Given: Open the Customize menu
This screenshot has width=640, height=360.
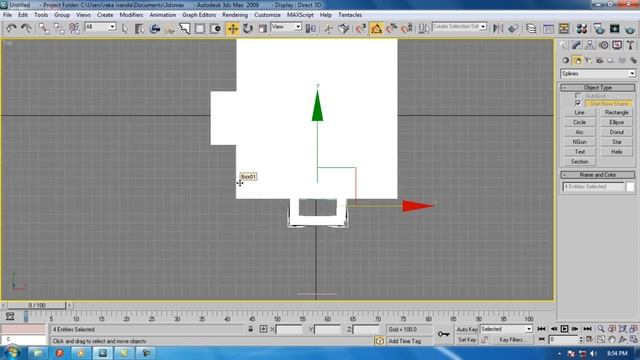Looking at the screenshot, I should click(x=267, y=15).
